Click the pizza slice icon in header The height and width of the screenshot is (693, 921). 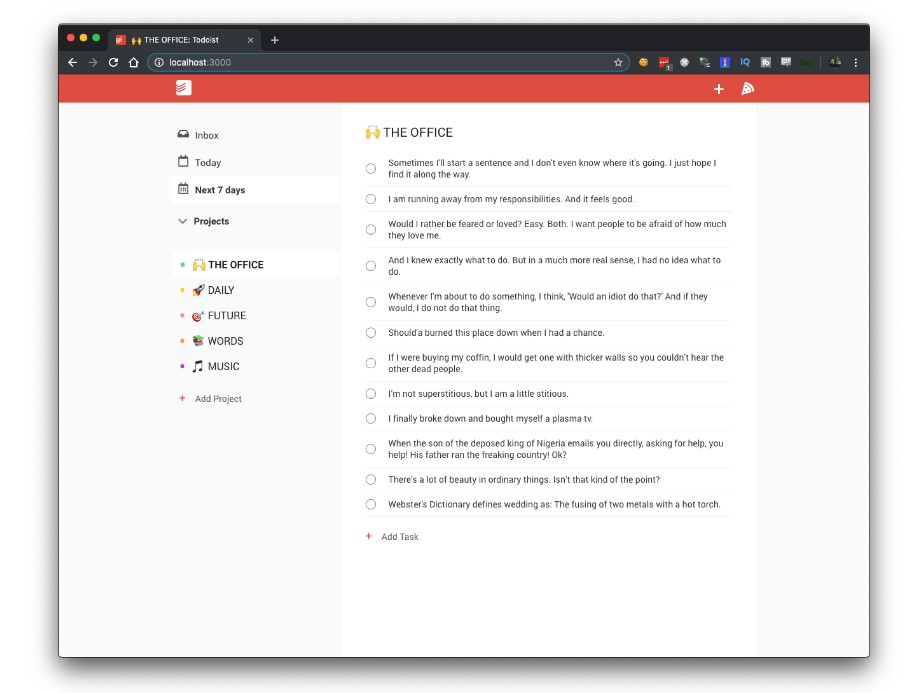tap(747, 89)
